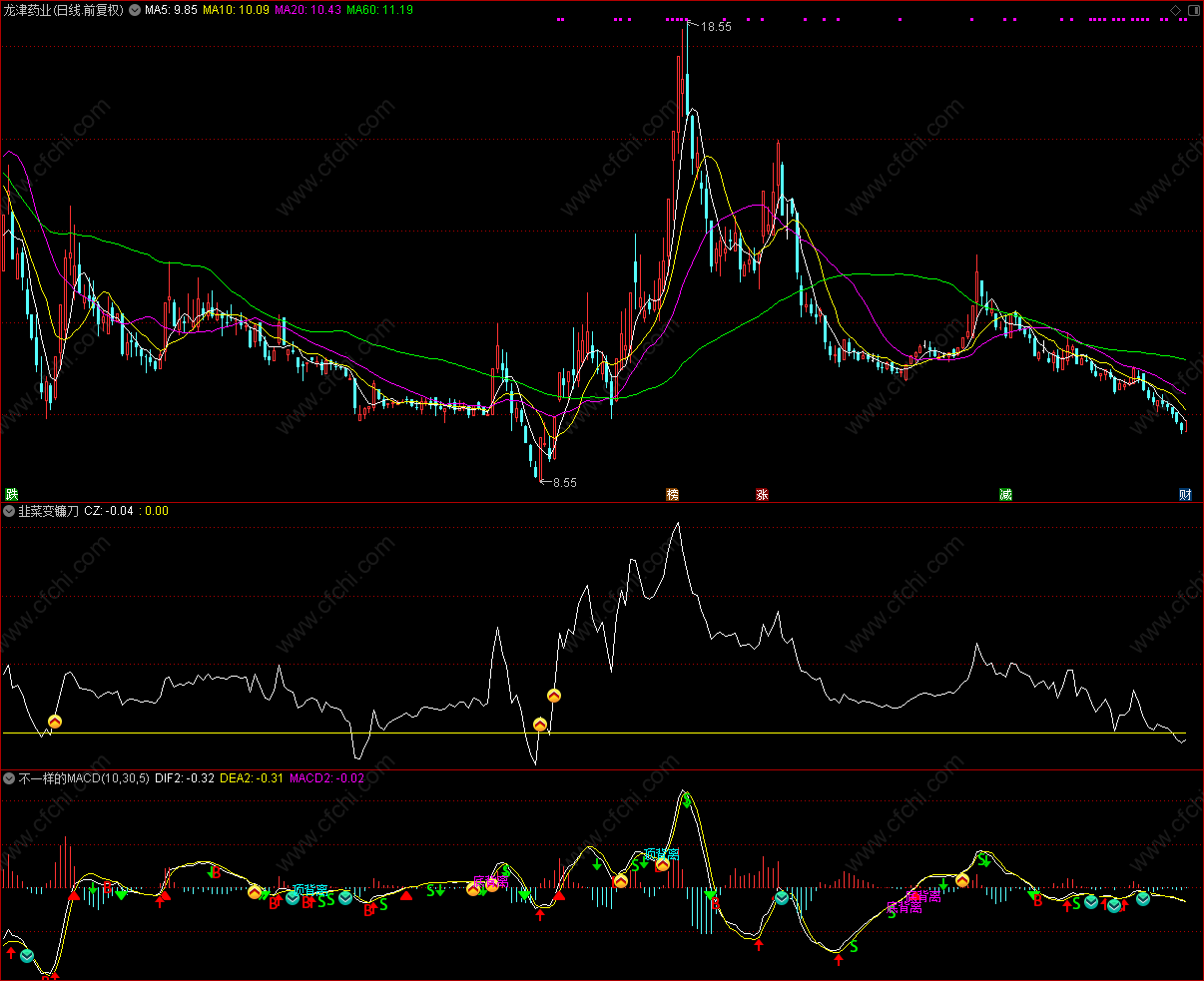Click the MACD2: -0.02 value
The height and width of the screenshot is (981, 1204).
click(x=326, y=777)
